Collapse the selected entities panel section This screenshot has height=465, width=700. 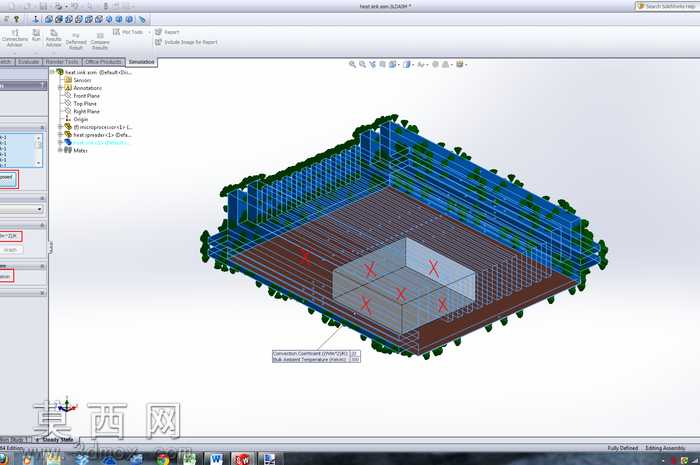tap(42, 128)
